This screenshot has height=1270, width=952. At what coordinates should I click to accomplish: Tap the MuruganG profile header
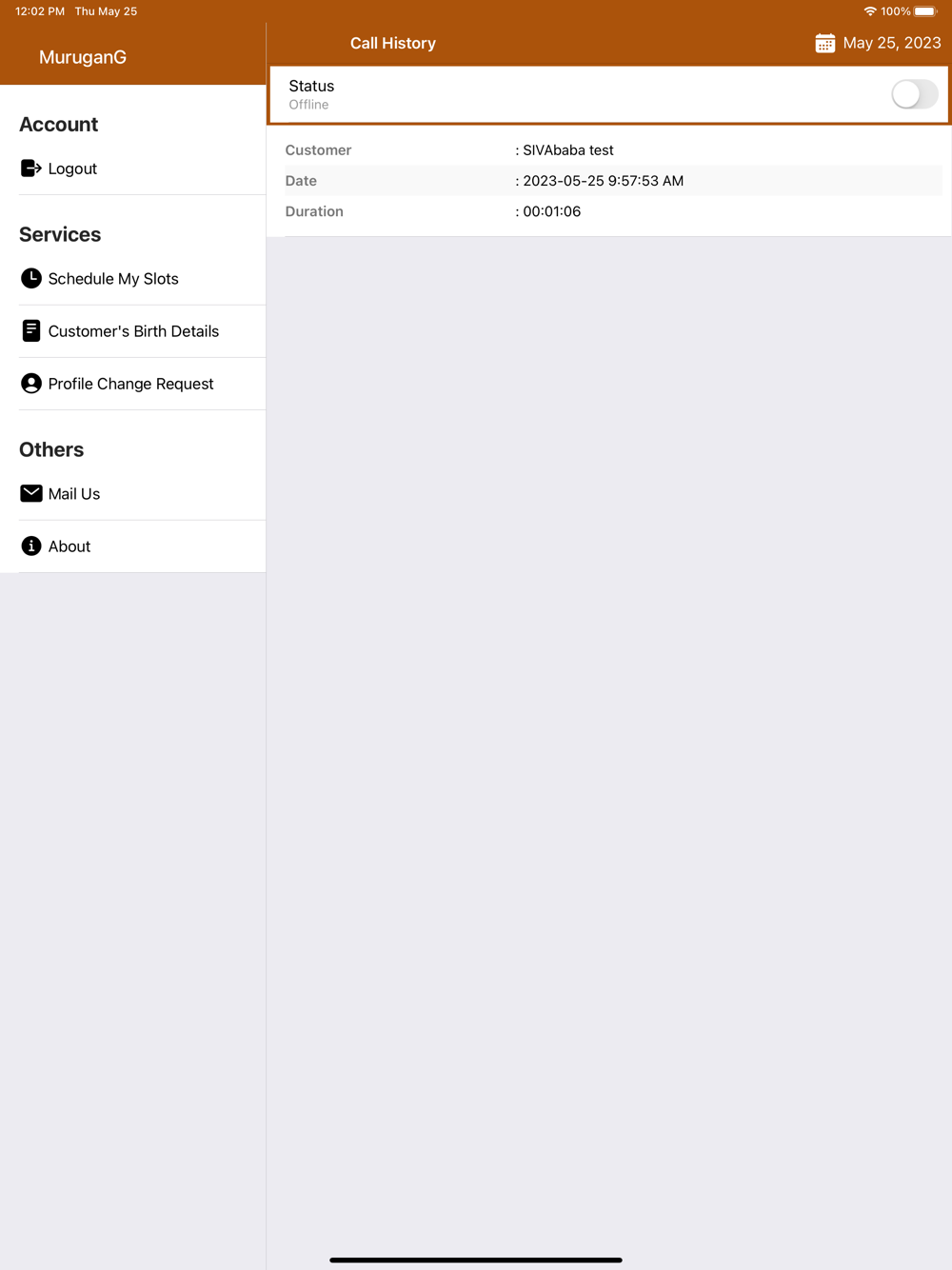83,57
